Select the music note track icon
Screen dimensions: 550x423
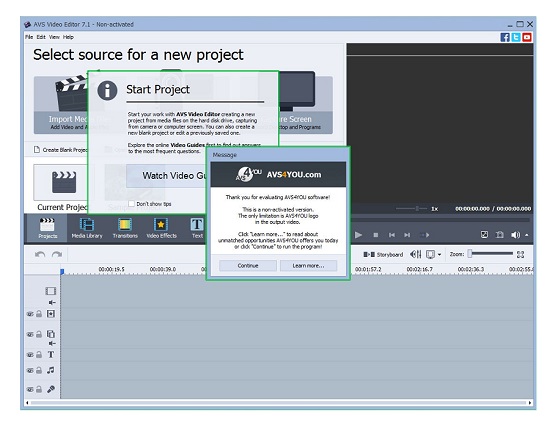tap(51, 370)
